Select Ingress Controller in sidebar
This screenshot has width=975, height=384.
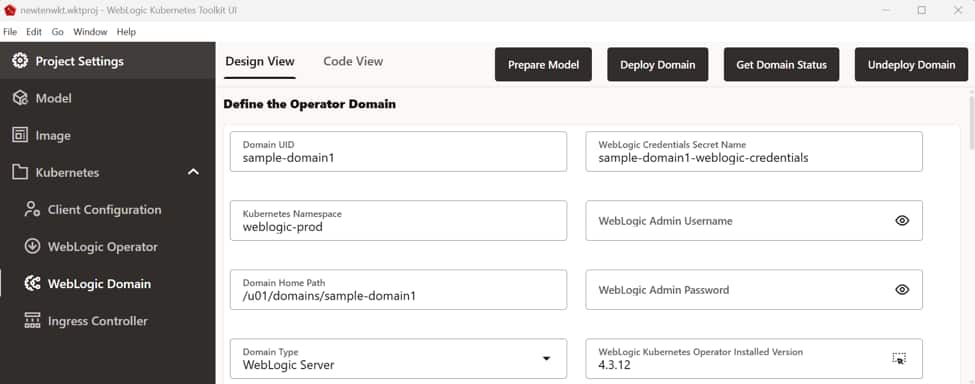point(108,321)
